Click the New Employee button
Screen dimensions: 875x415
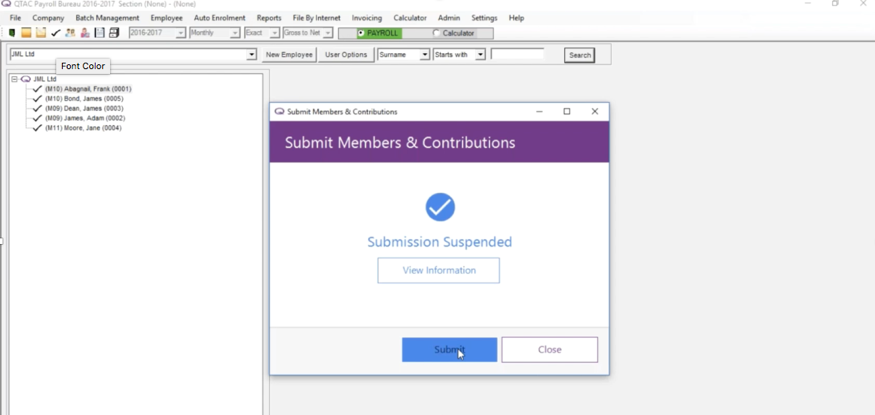tap(289, 55)
